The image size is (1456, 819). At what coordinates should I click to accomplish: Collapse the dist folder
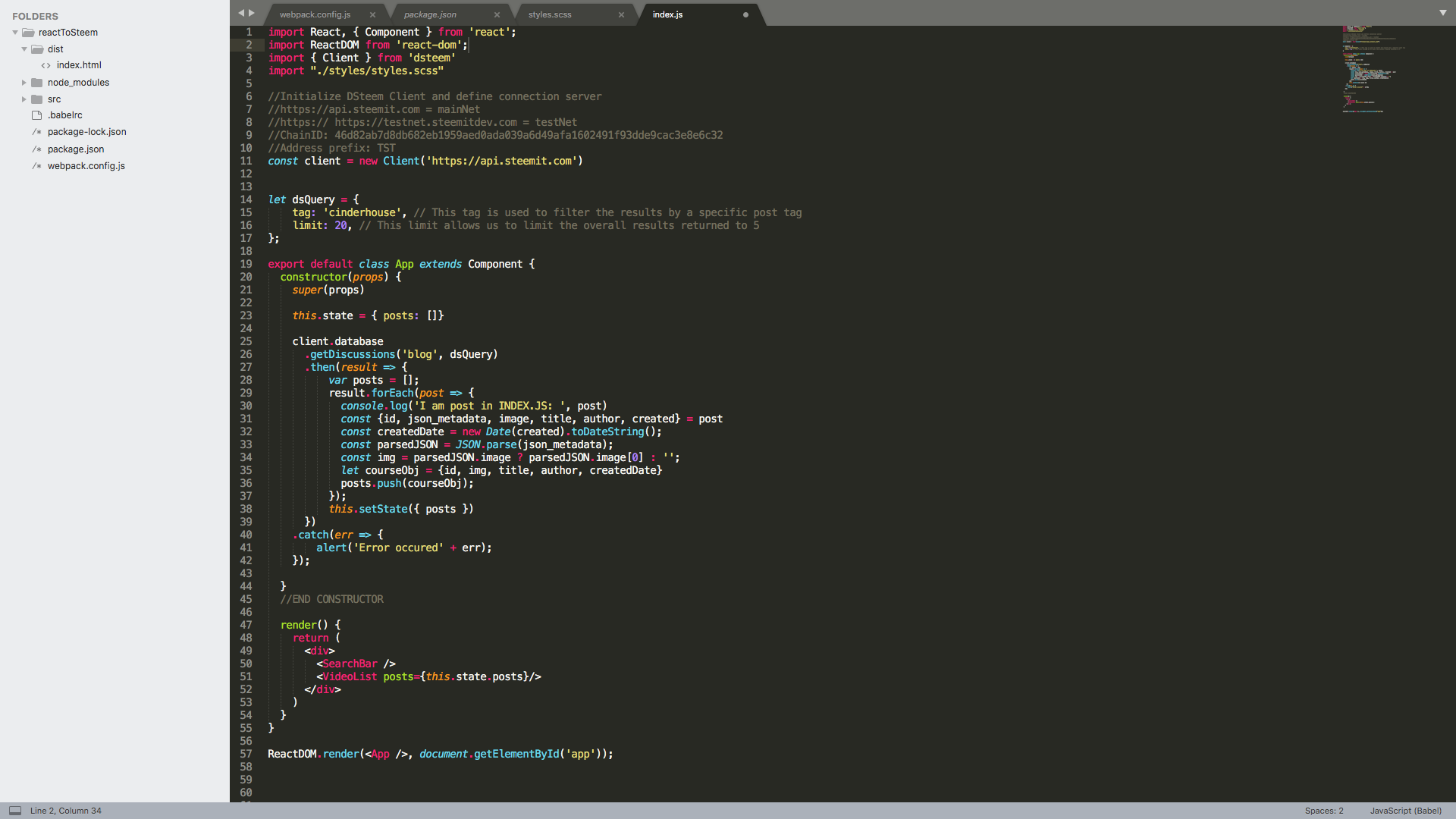click(24, 49)
